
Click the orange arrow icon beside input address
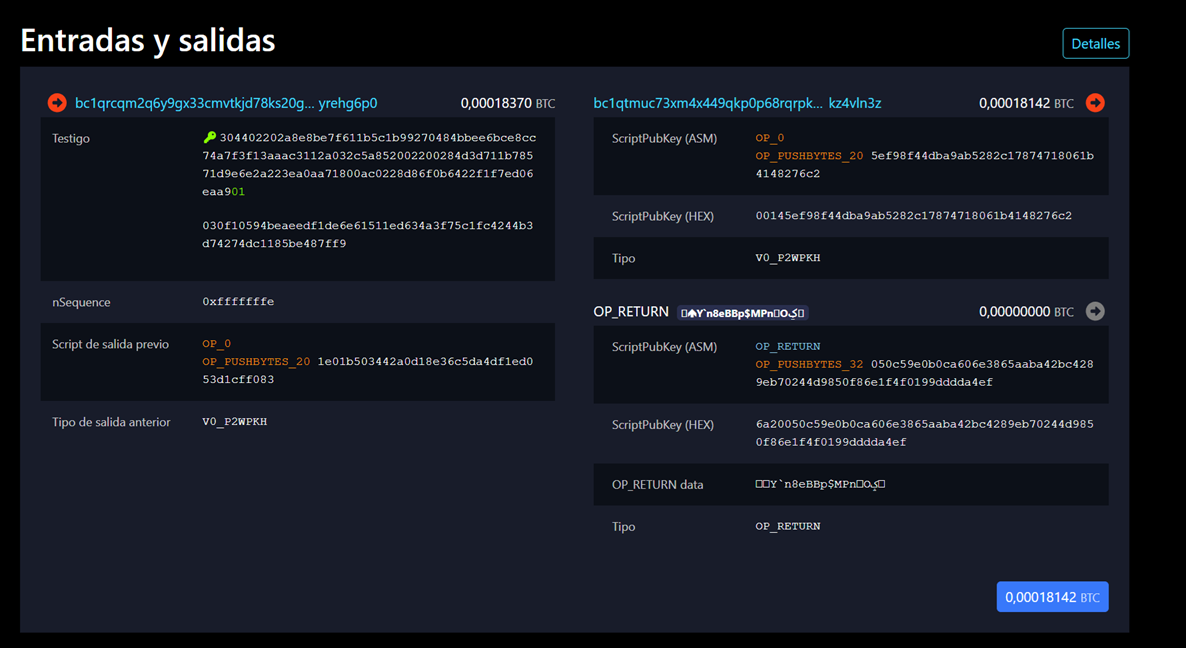click(57, 103)
